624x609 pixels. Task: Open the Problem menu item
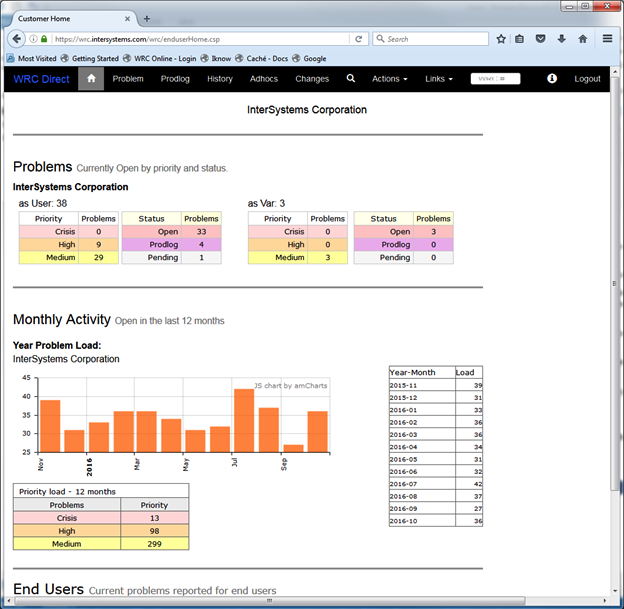tap(128, 79)
